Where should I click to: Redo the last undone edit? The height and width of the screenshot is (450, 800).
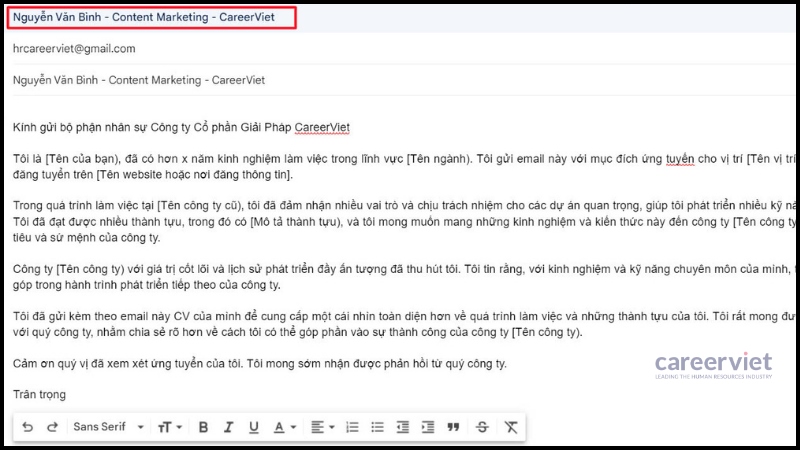click(52, 427)
